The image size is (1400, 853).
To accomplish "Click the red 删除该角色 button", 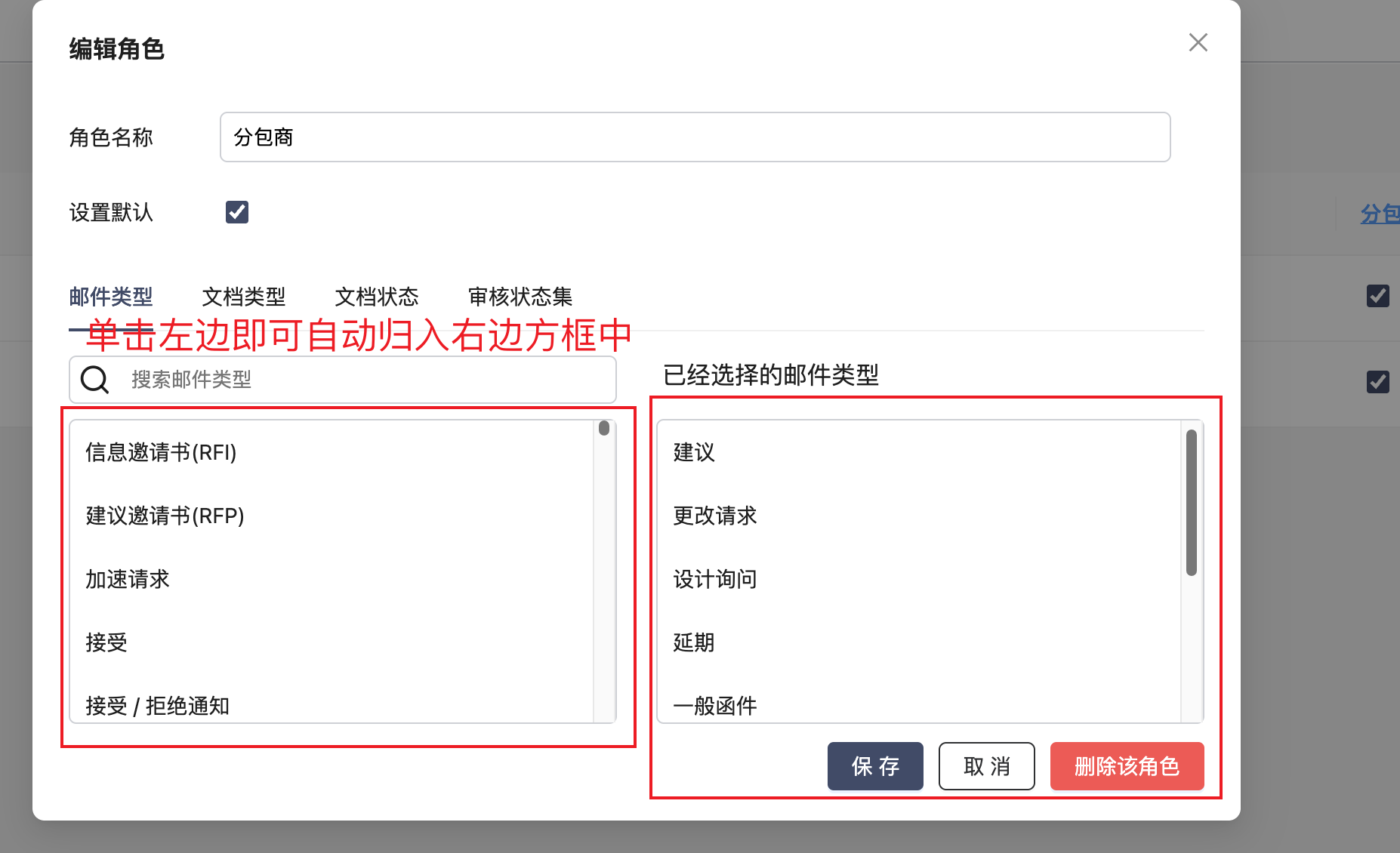I will 1126,766.
